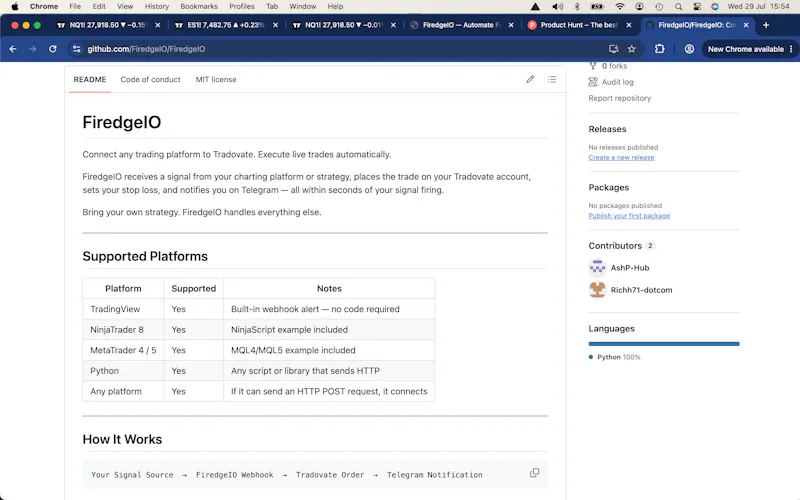The height and width of the screenshot is (500, 800).
Task: Open a new tab with the plus icon
Action: pos(766,25)
